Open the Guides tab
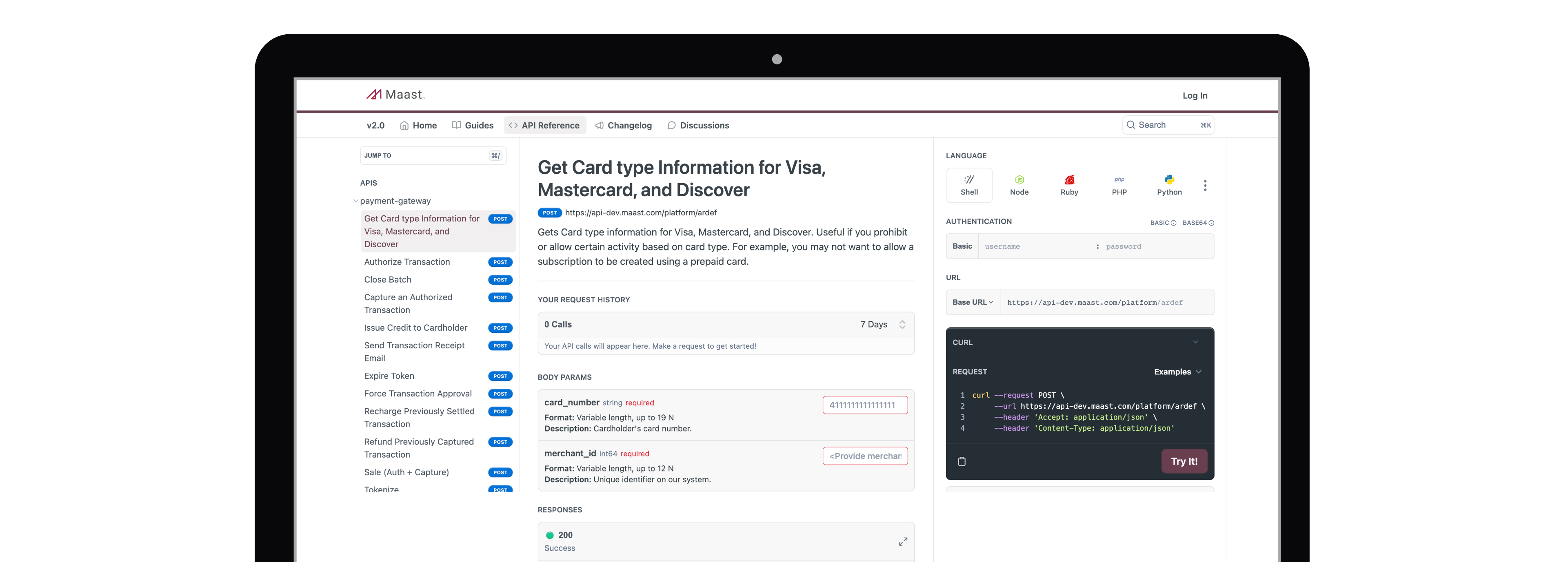The height and width of the screenshot is (562, 1568). tap(473, 125)
